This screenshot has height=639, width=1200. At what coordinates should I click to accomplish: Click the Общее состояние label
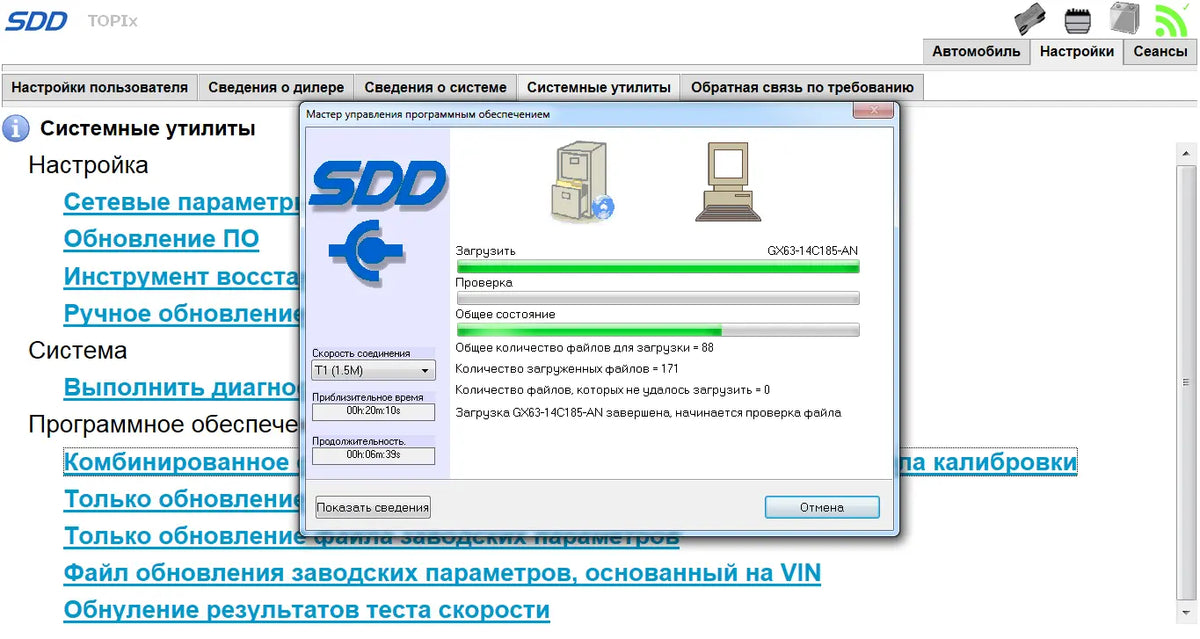(x=505, y=314)
